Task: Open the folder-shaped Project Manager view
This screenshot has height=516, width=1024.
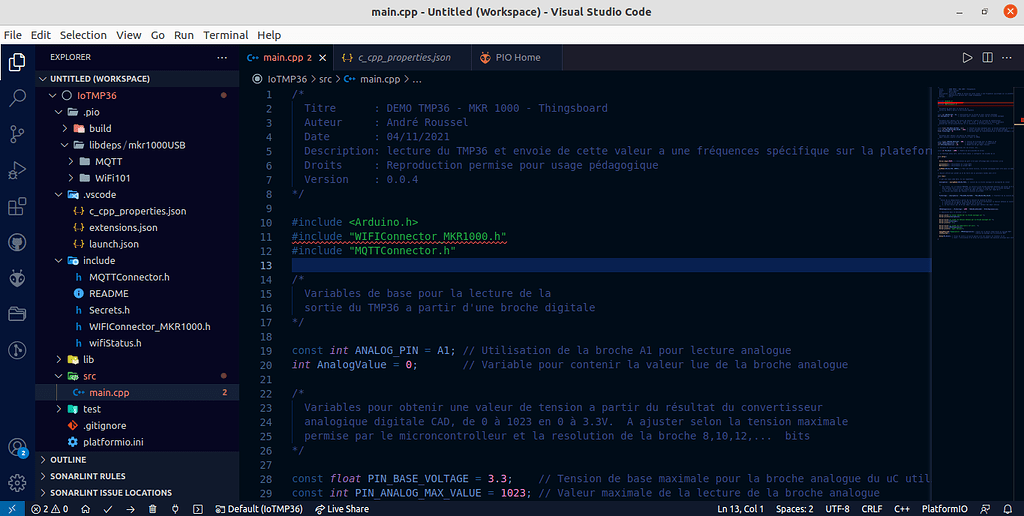Action: tap(17, 314)
